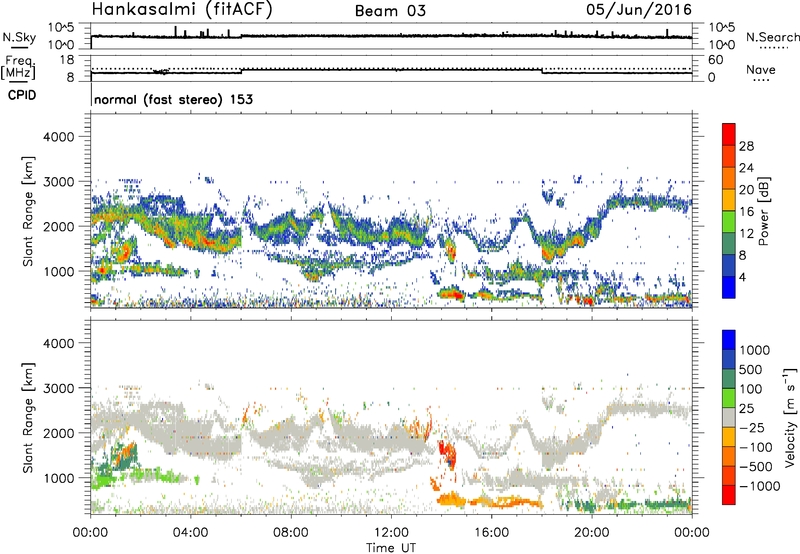Click the 'Time UT' axis title
Viewport: 800px width, 554px height.
(x=391, y=548)
